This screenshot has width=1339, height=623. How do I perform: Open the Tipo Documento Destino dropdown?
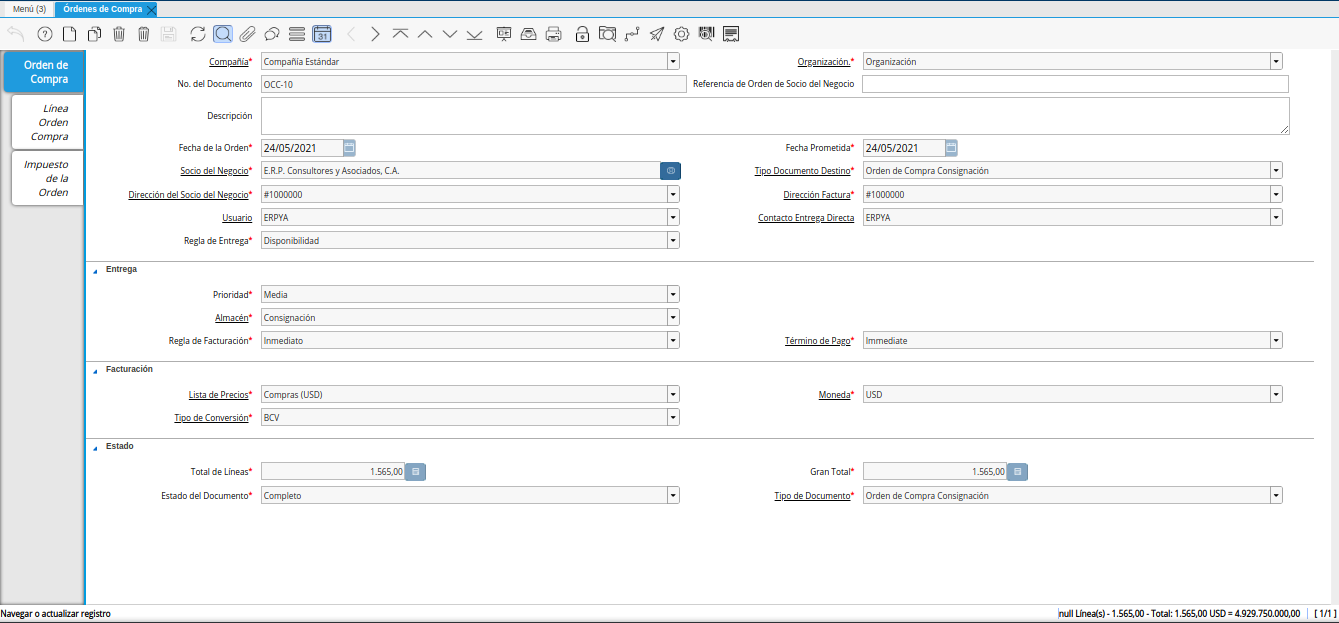(x=1276, y=171)
